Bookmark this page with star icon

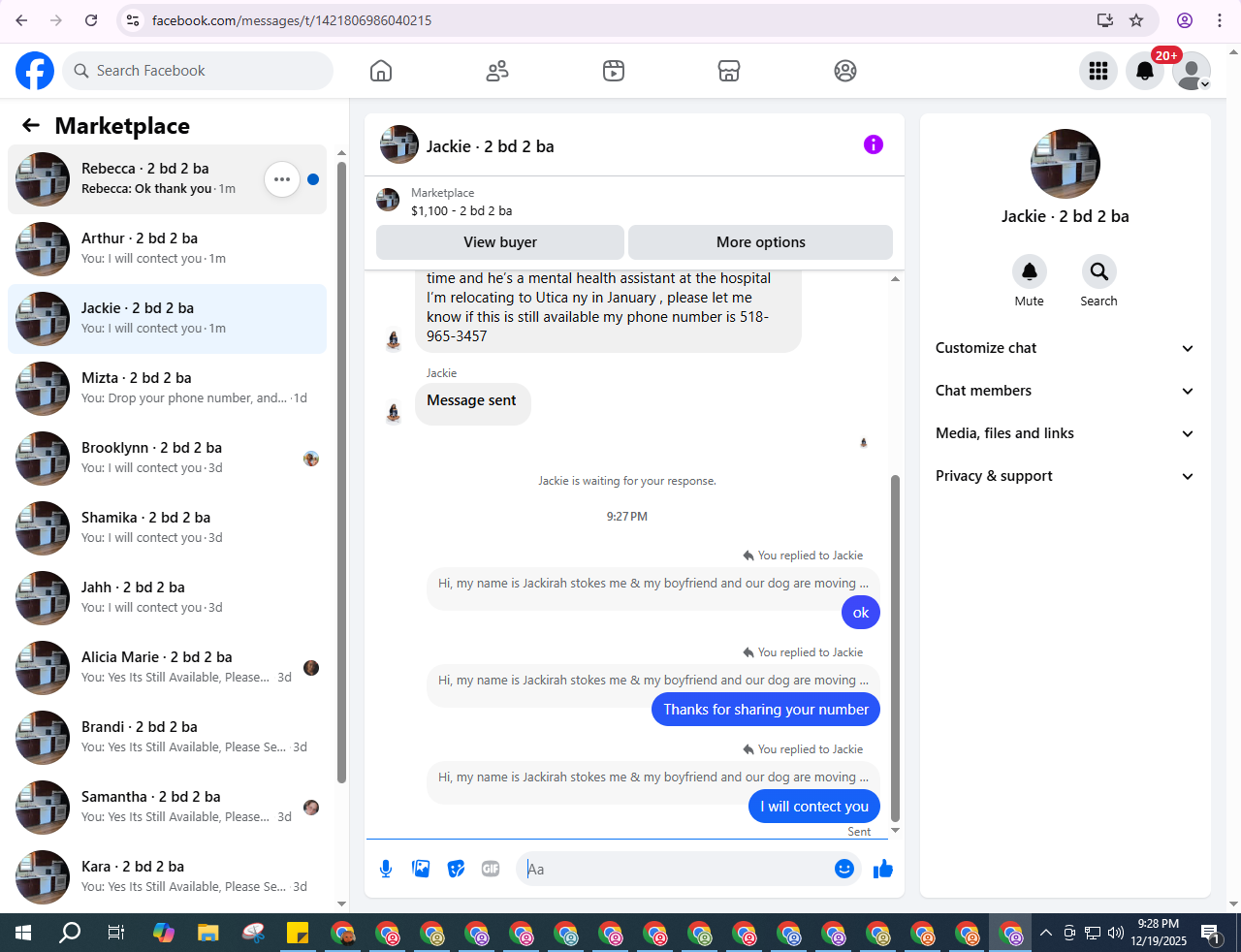point(1136,20)
